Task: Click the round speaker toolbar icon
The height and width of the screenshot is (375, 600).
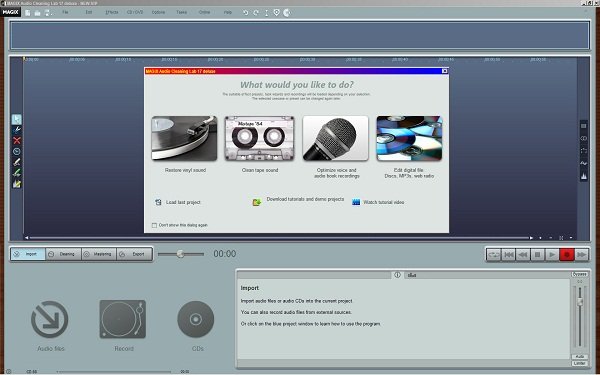Action: 287,13
